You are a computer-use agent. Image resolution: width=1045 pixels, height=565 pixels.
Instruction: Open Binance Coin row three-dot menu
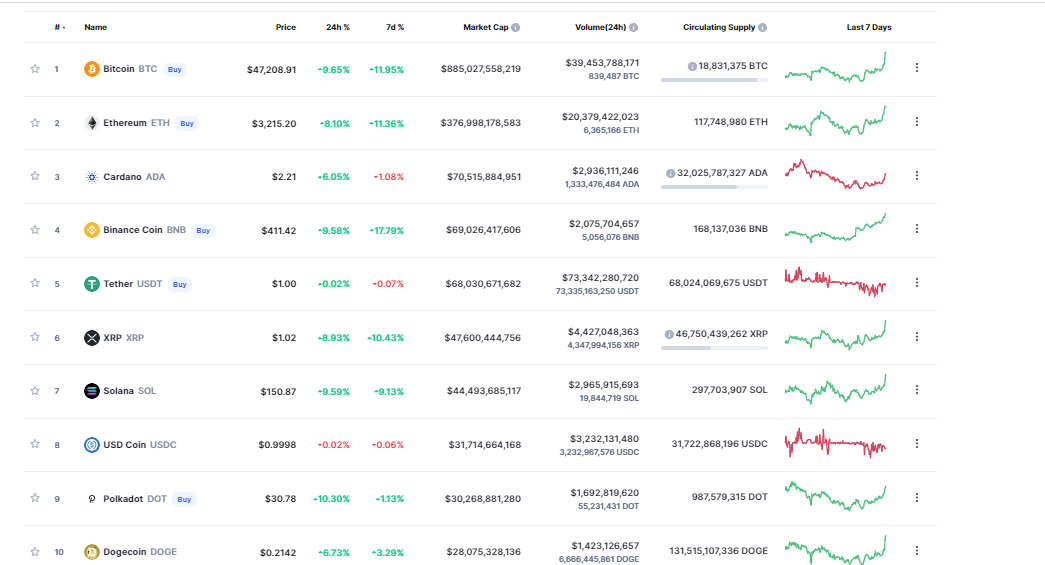916,229
